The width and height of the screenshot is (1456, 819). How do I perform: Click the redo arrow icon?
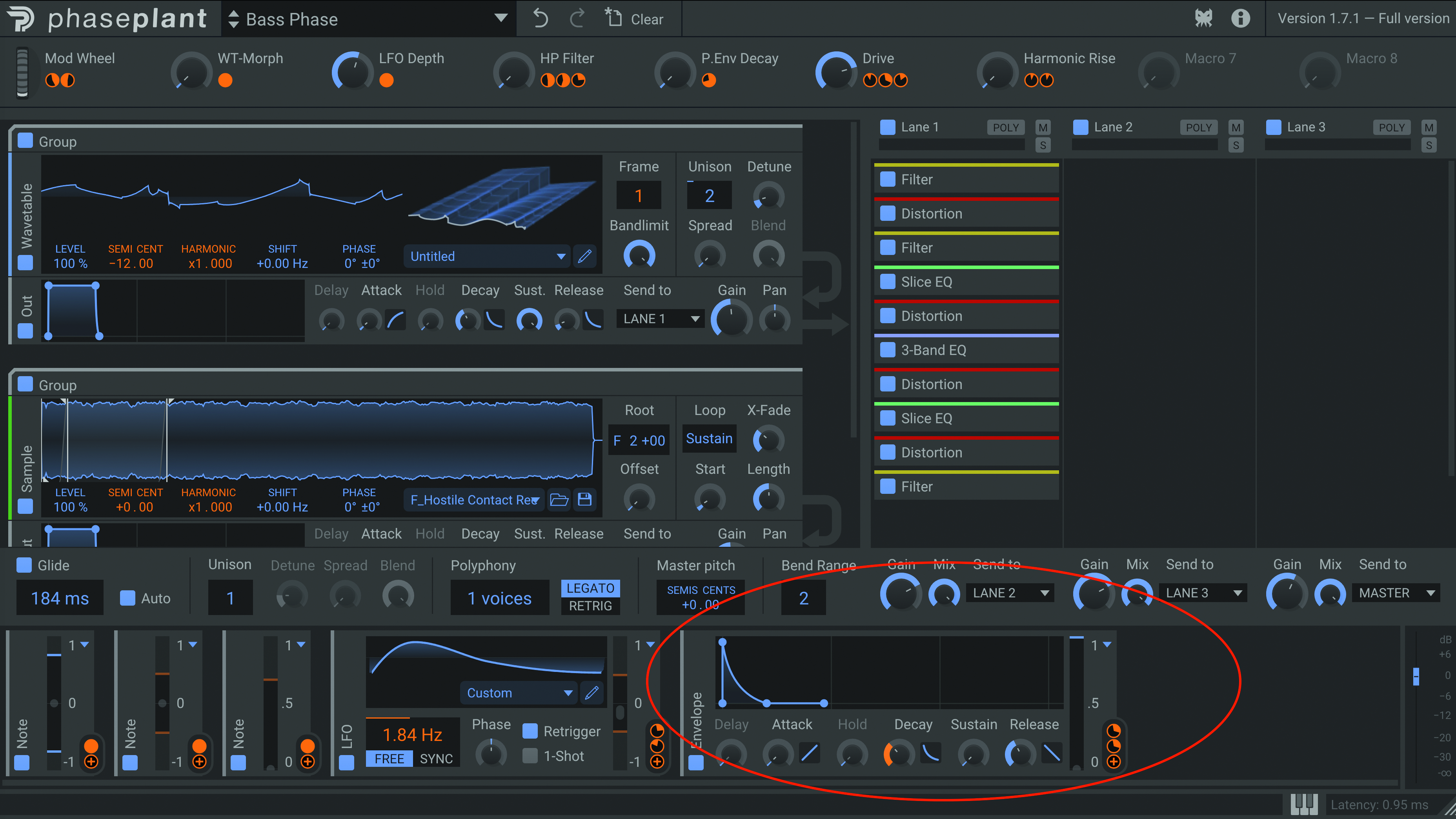click(577, 19)
